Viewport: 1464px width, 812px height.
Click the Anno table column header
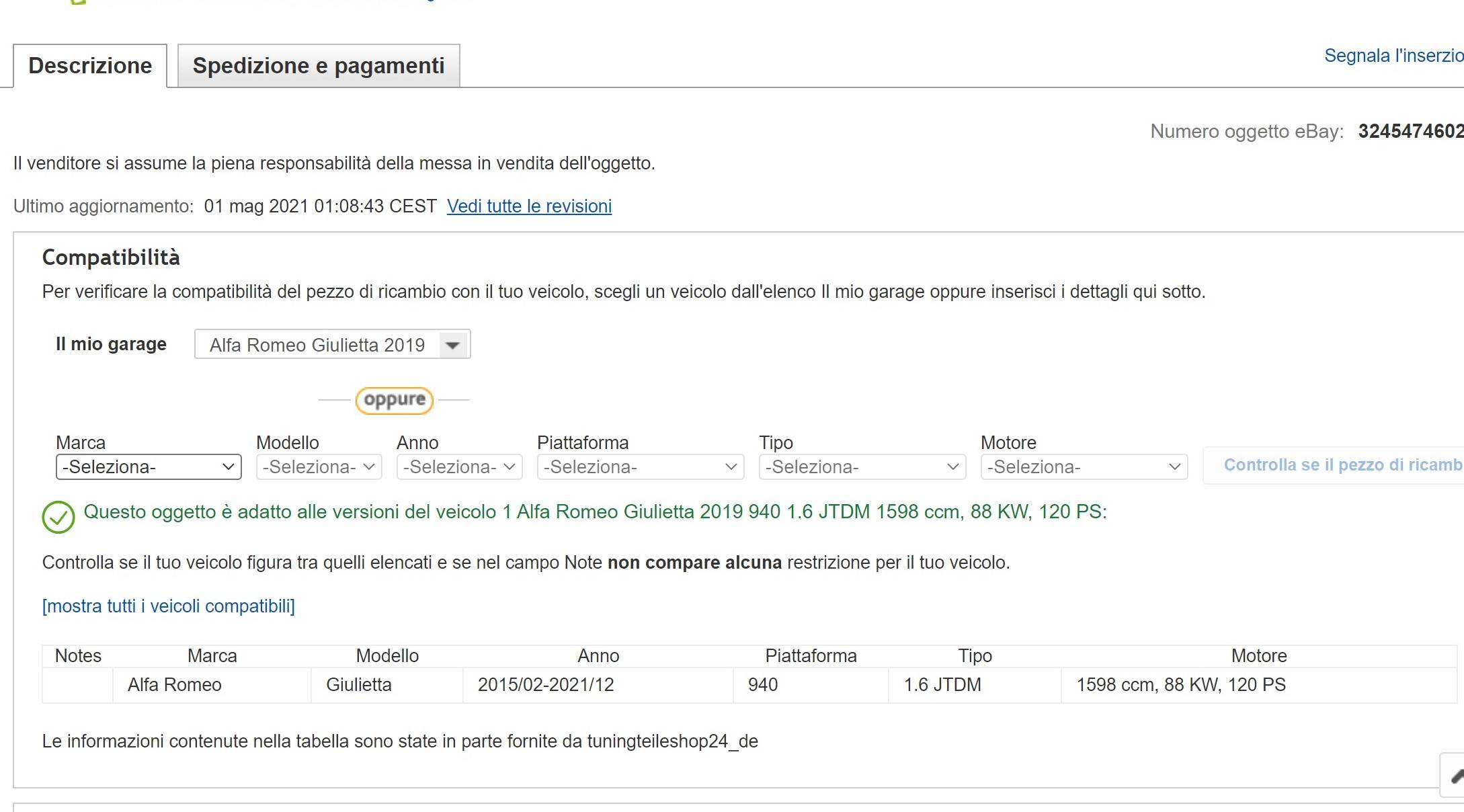click(598, 655)
